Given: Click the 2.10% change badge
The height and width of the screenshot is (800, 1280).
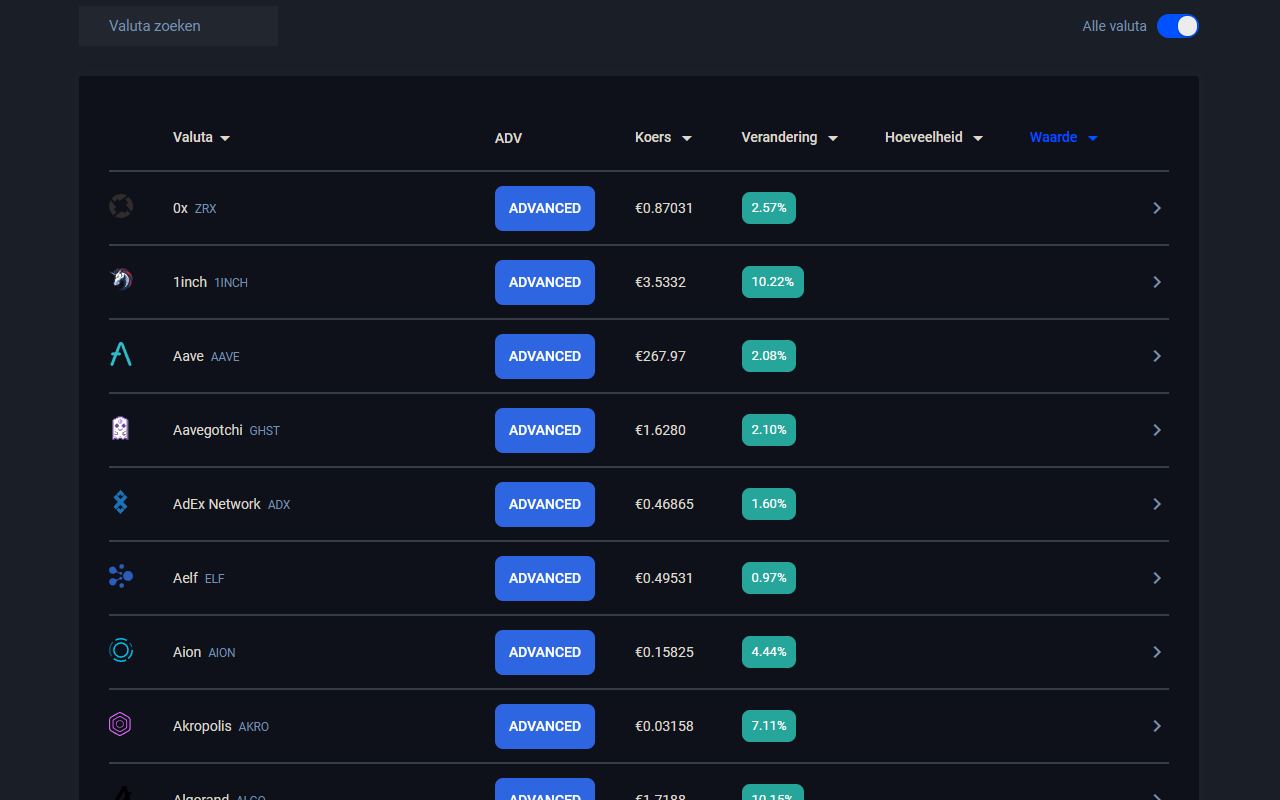Looking at the screenshot, I should [x=769, y=430].
